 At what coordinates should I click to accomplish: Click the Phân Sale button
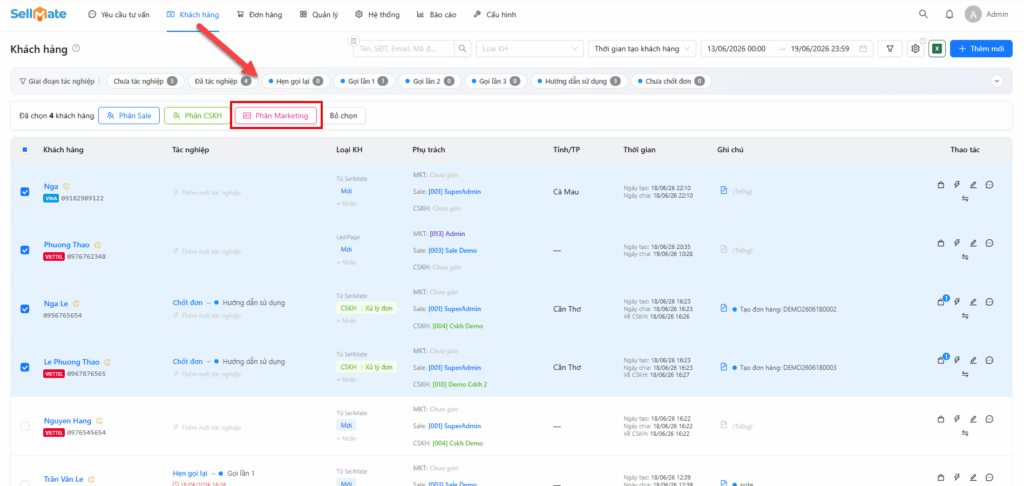tap(129, 116)
